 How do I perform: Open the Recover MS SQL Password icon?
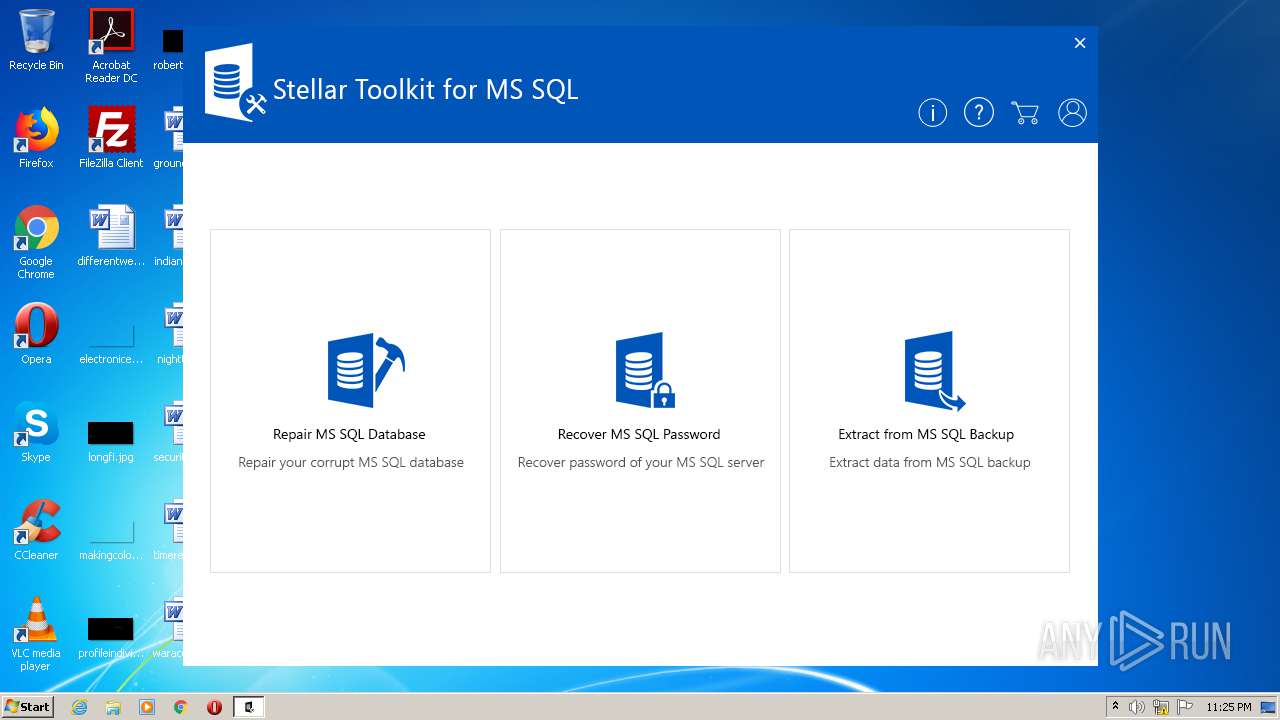645,370
